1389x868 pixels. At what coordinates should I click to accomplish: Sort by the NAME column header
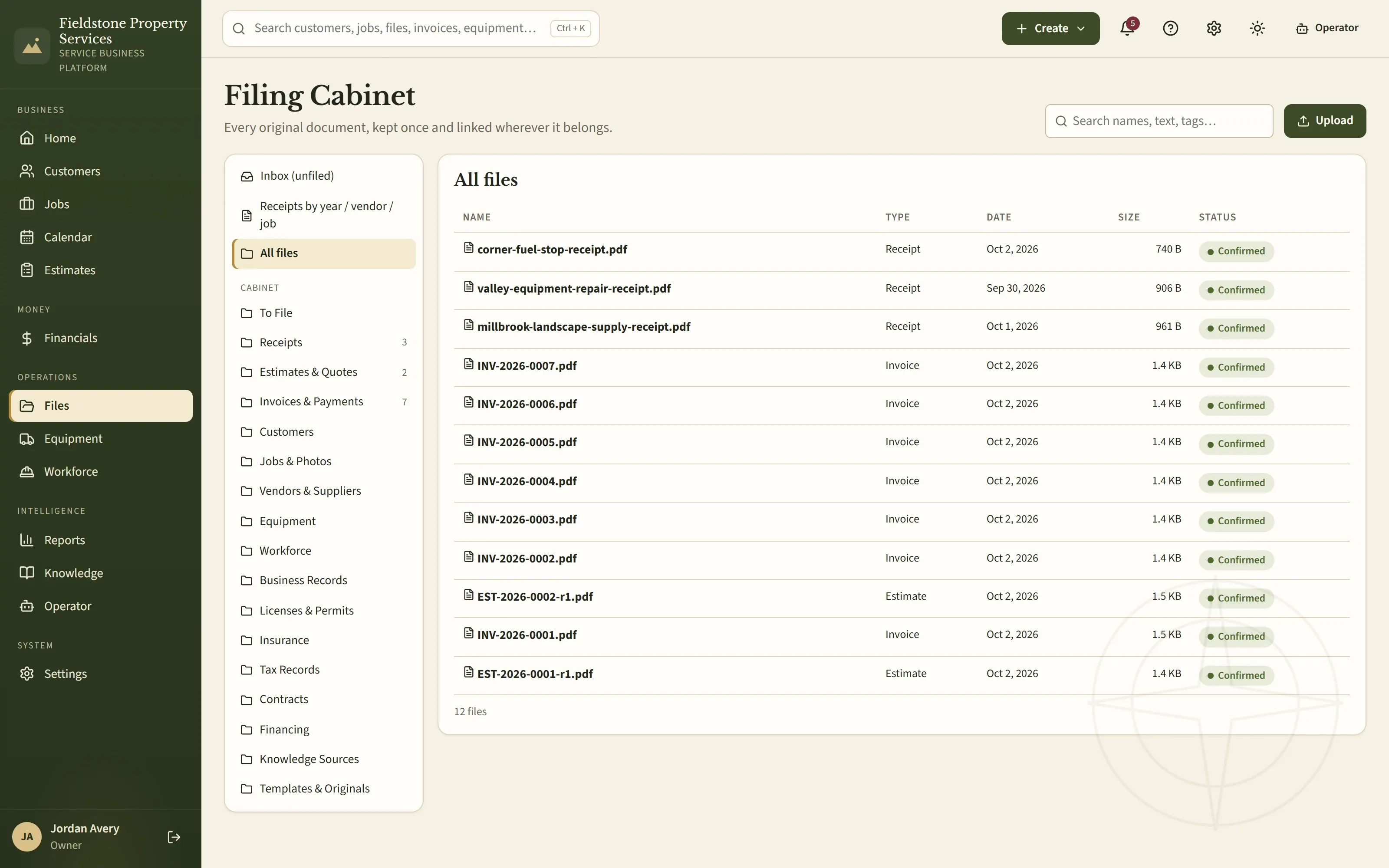(477, 217)
